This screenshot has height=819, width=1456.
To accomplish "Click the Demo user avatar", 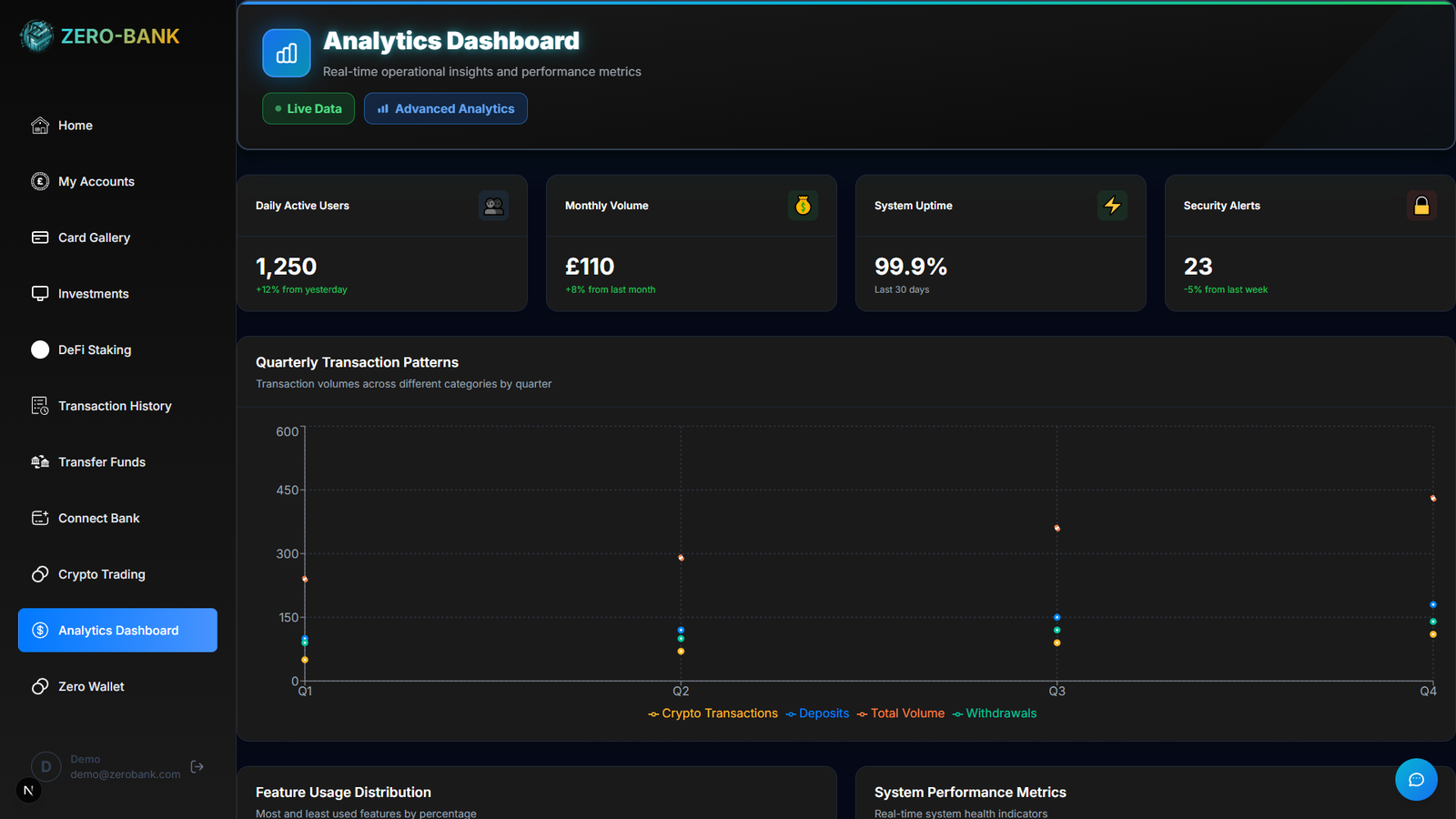I will [x=45, y=766].
